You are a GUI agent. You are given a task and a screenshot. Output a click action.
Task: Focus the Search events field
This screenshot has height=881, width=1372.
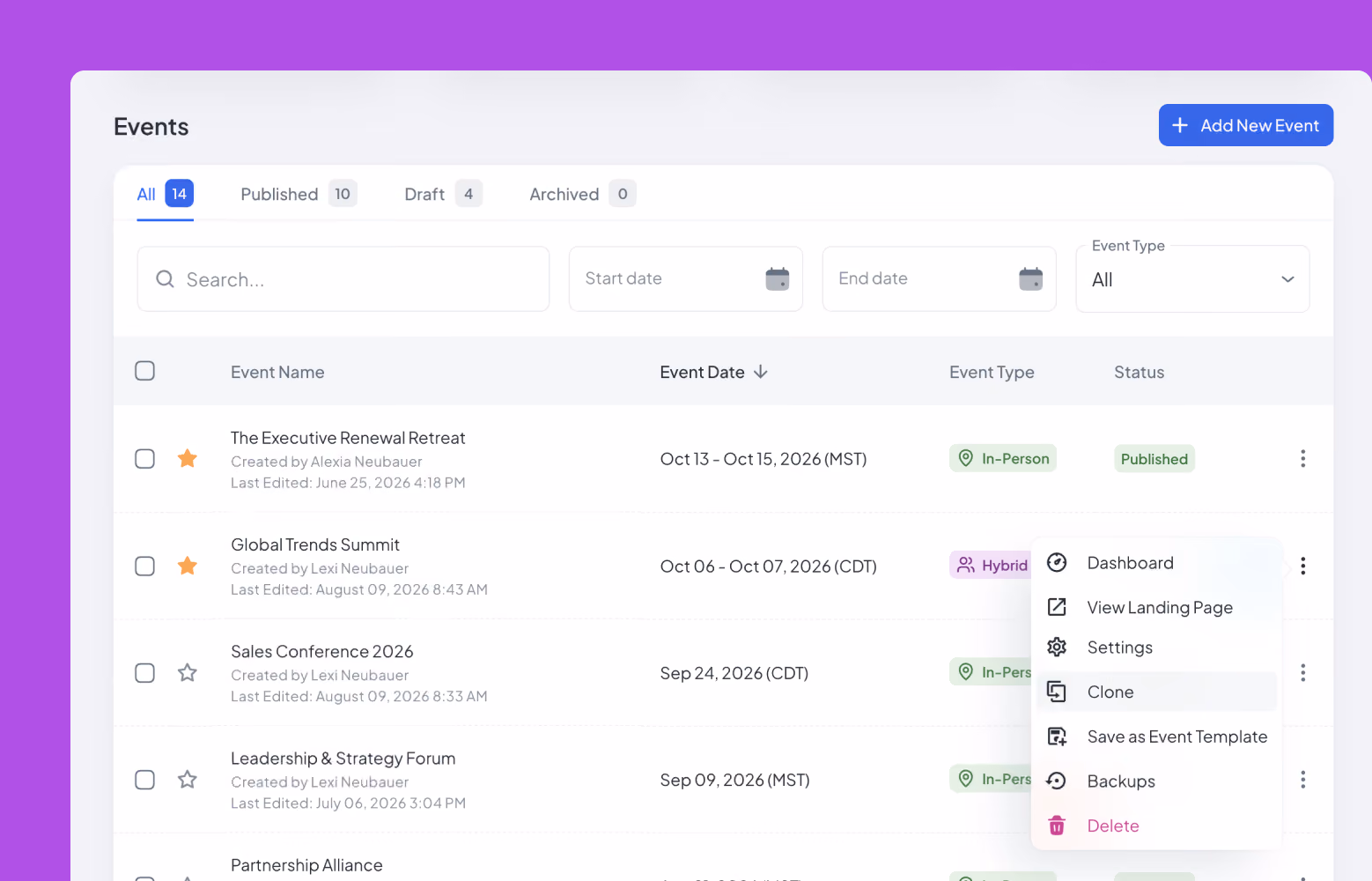point(343,278)
